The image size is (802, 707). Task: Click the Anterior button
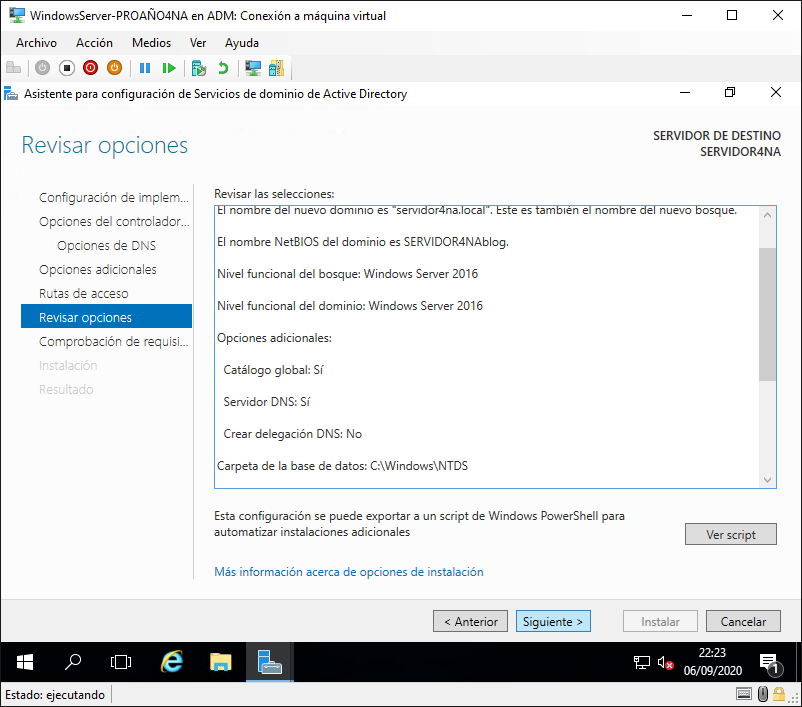click(x=470, y=621)
